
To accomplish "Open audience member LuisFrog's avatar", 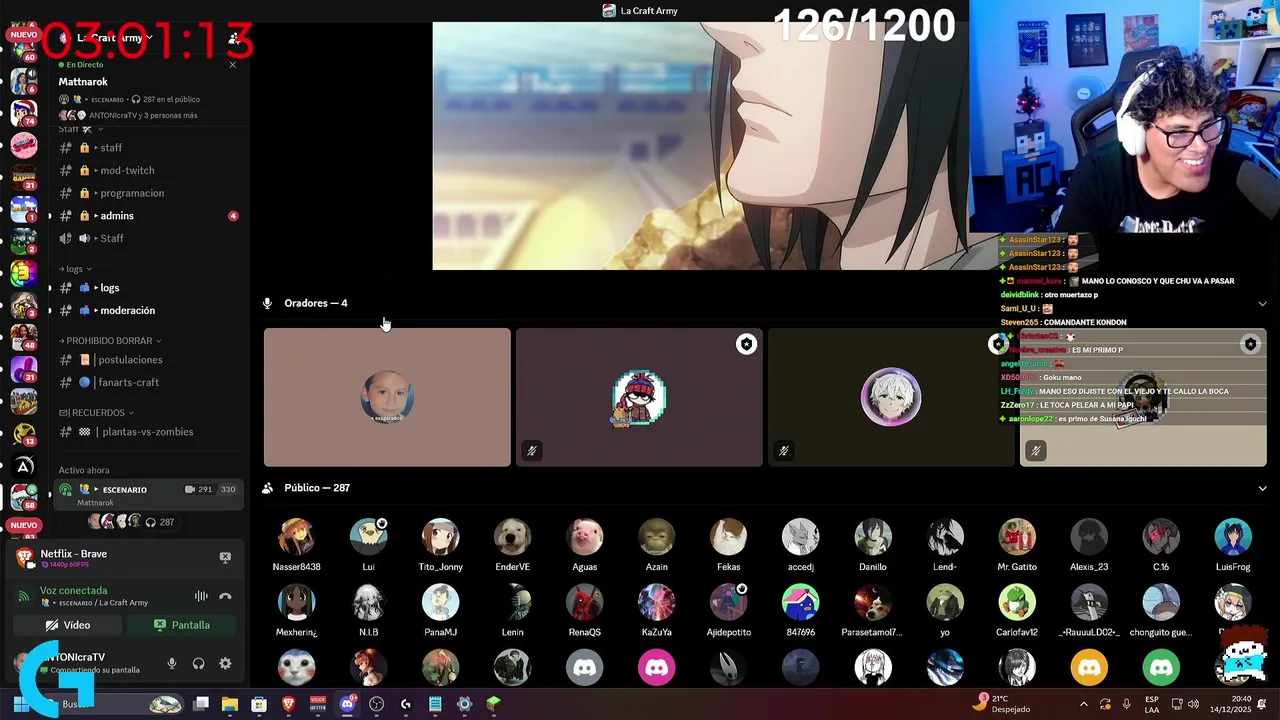I will (1232, 537).
